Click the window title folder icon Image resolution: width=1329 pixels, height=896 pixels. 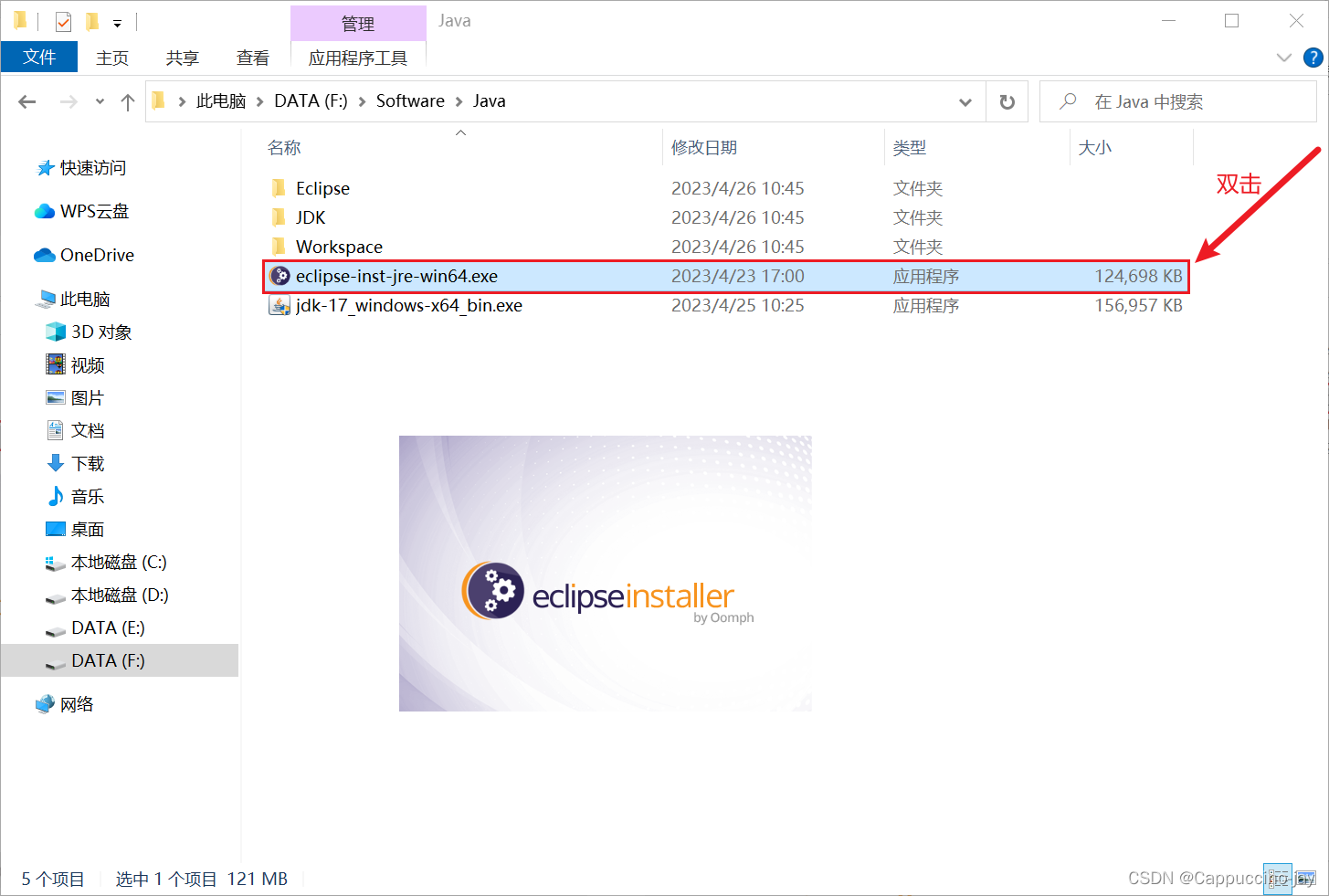click(x=20, y=20)
